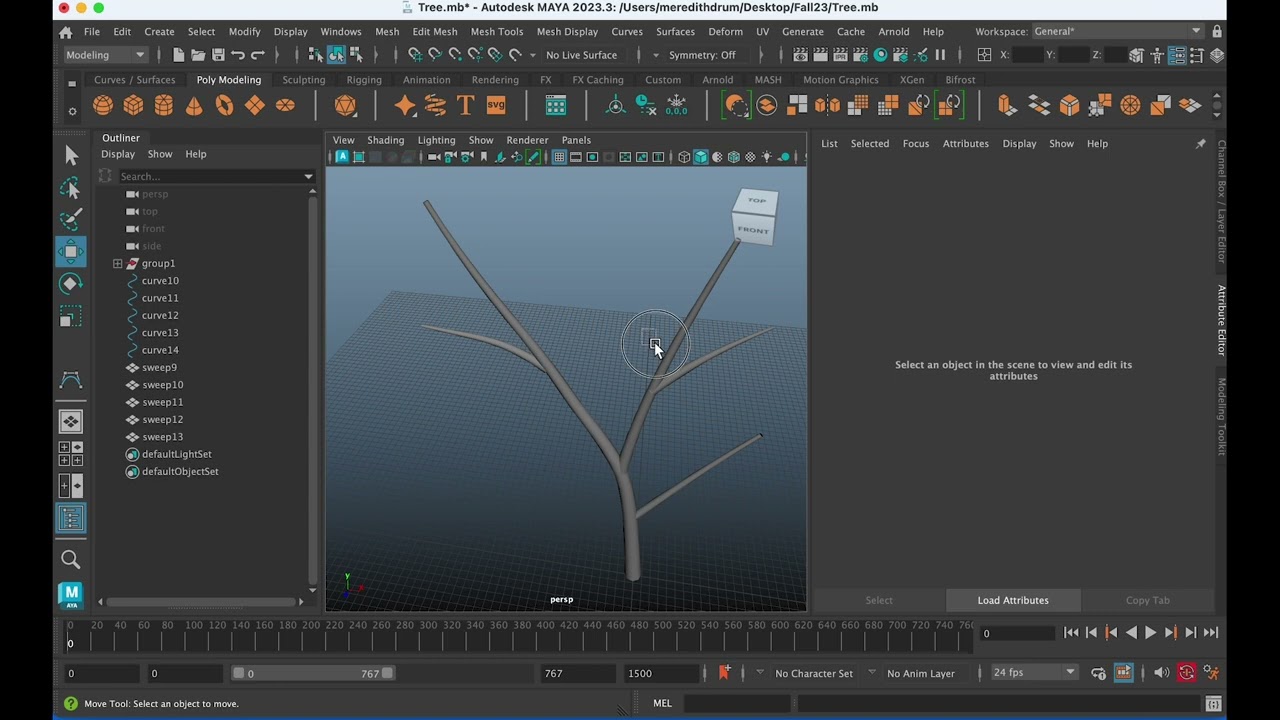This screenshot has height=720, width=1280.
Task: Open the Shading menu in viewport panel
Action: pyautogui.click(x=385, y=140)
